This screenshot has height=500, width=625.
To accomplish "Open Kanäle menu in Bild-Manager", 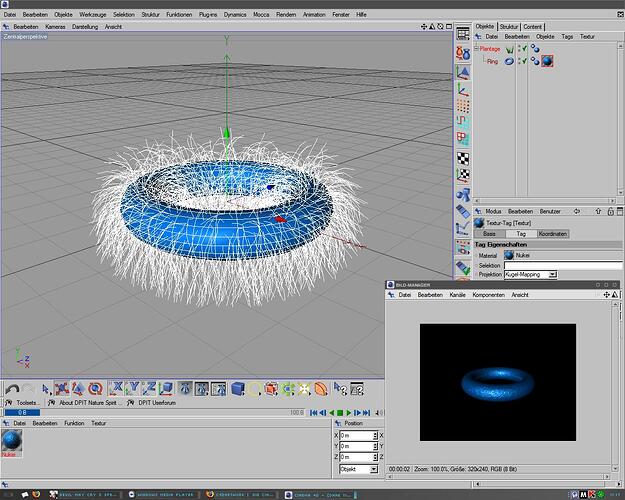I will (x=457, y=295).
